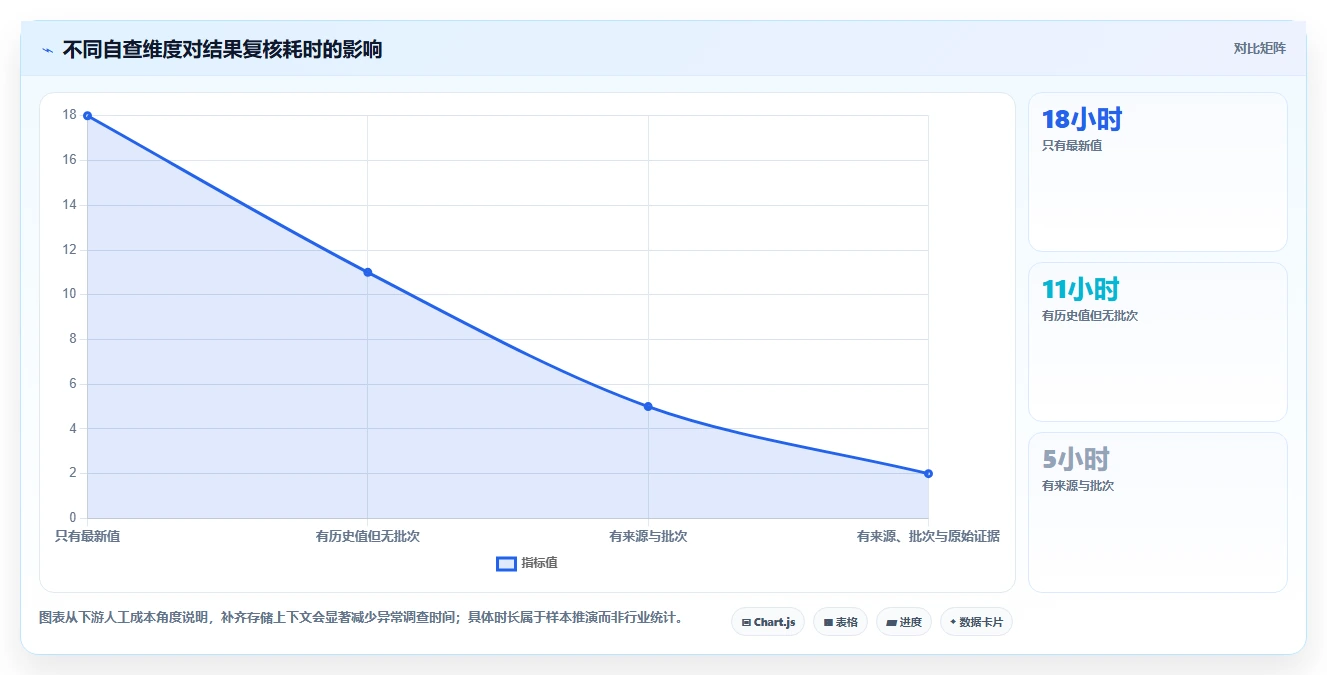Click the x-axis label 有历史值但无批次

(368, 536)
